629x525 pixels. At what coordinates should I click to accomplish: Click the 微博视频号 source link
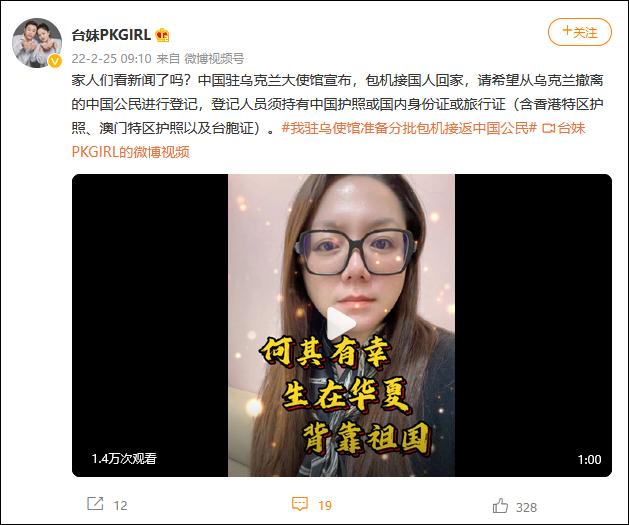pyautogui.click(x=214, y=59)
